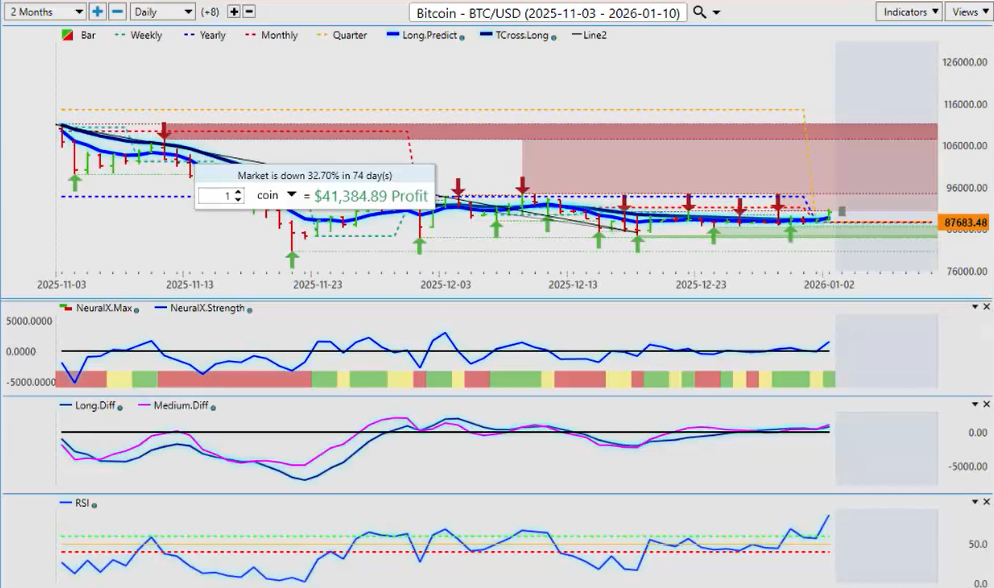Click the Bar chart type legend icon
This screenshot has height=588, width=994.
66,36
